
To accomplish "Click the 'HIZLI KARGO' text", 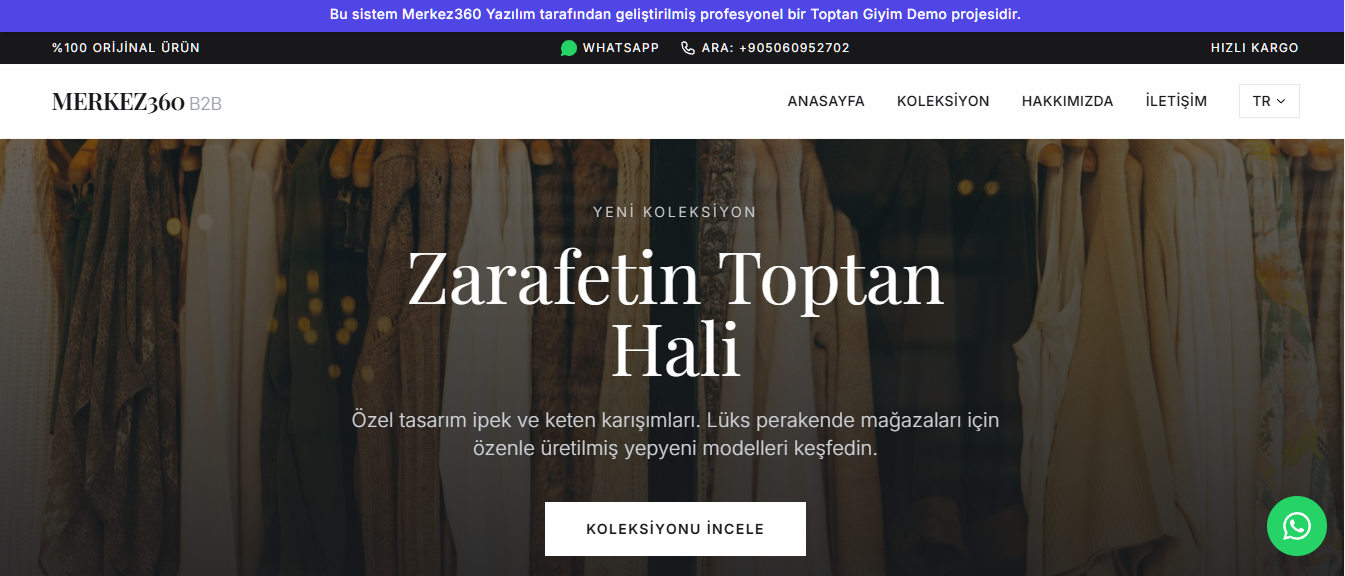I will 1254,48.
